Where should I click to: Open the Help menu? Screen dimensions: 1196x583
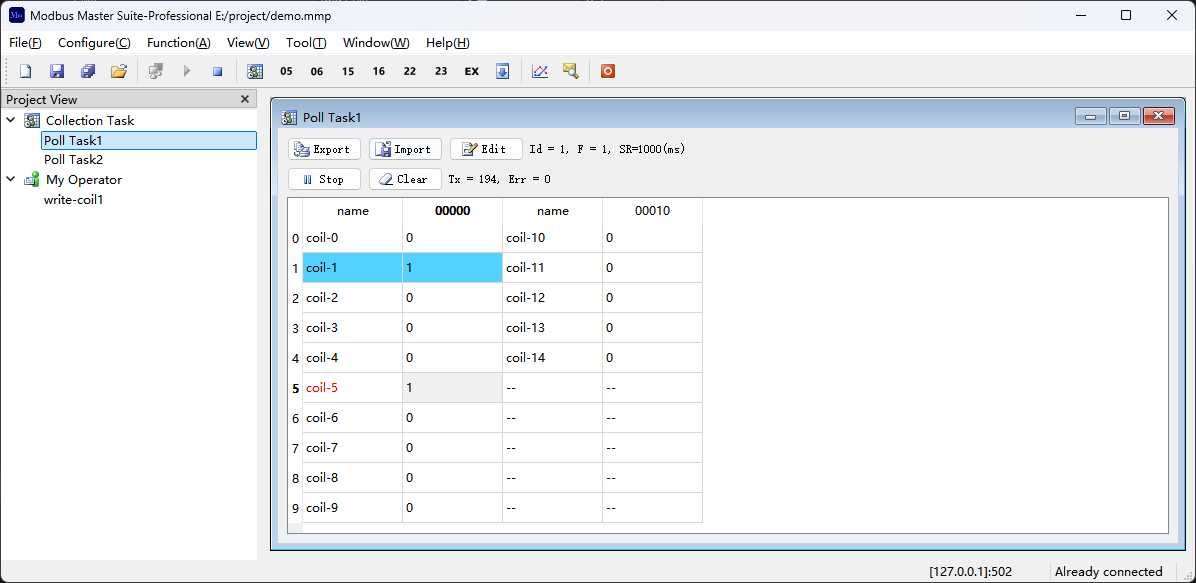pyautogui.click(x=448, y=43)
